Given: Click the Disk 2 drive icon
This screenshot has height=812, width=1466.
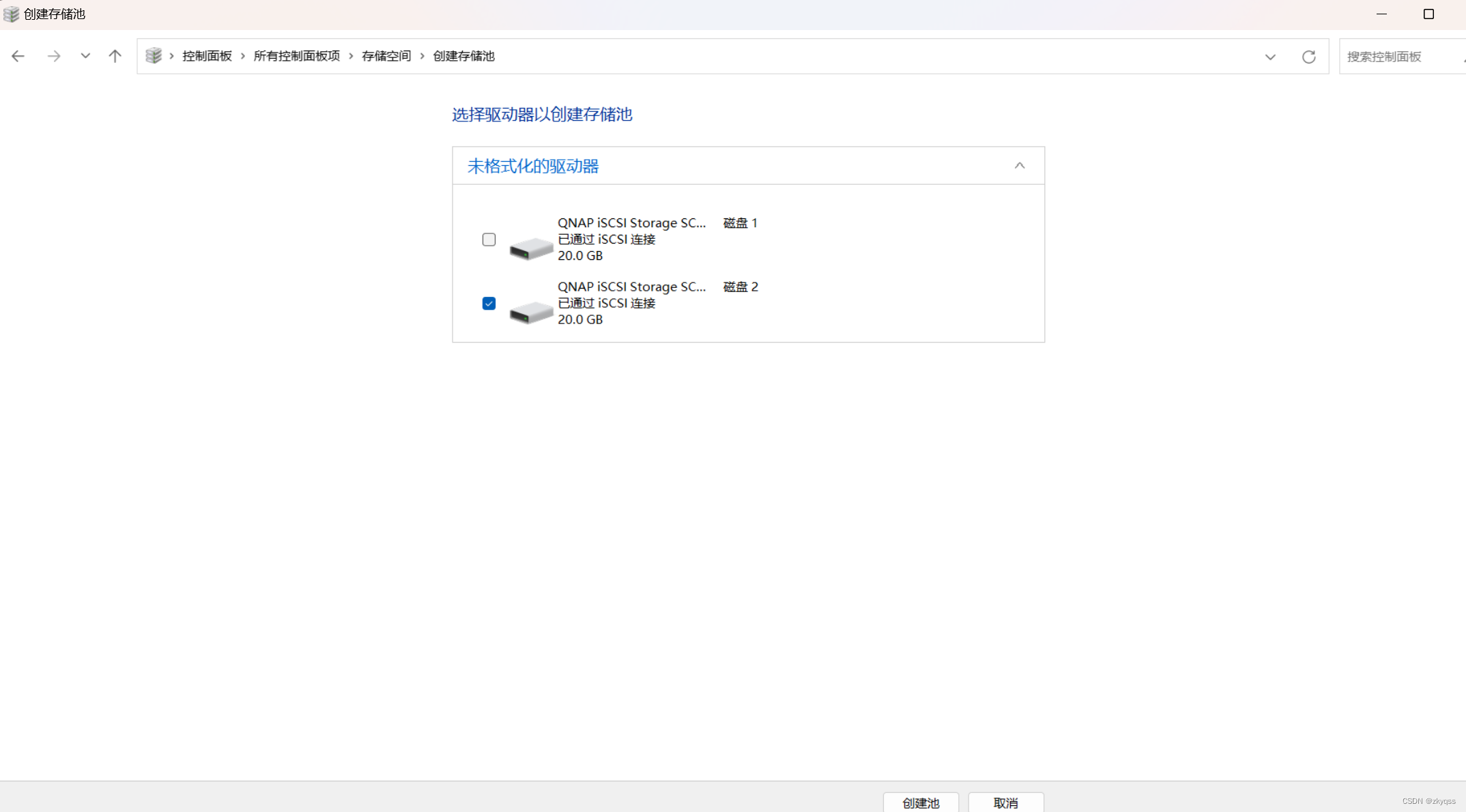Looking at the screenshot, I should tap(531, 311).
